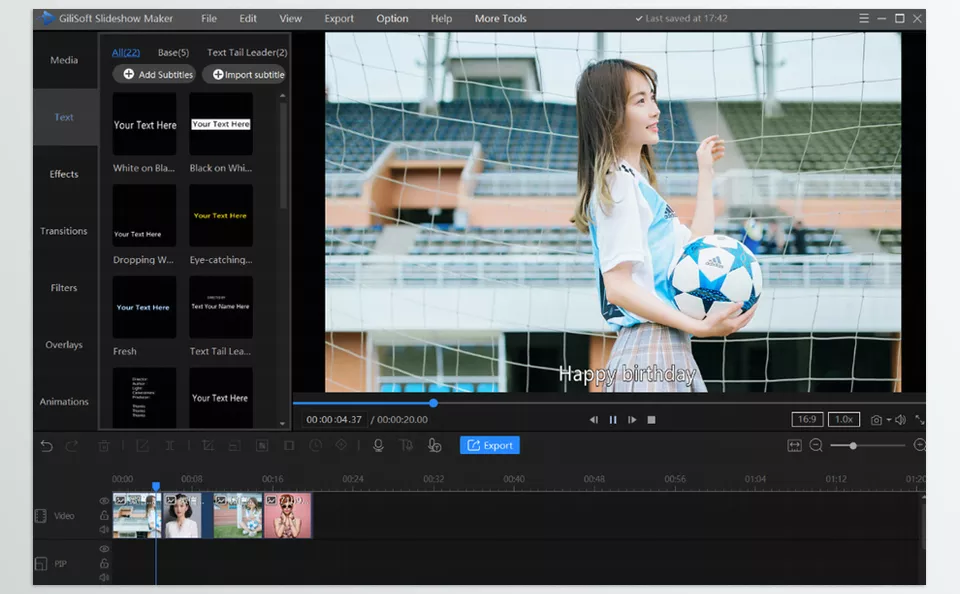Screen dimensions: 960x594
Task: Click the timeline playhead marker
Action: click(156, 486)
